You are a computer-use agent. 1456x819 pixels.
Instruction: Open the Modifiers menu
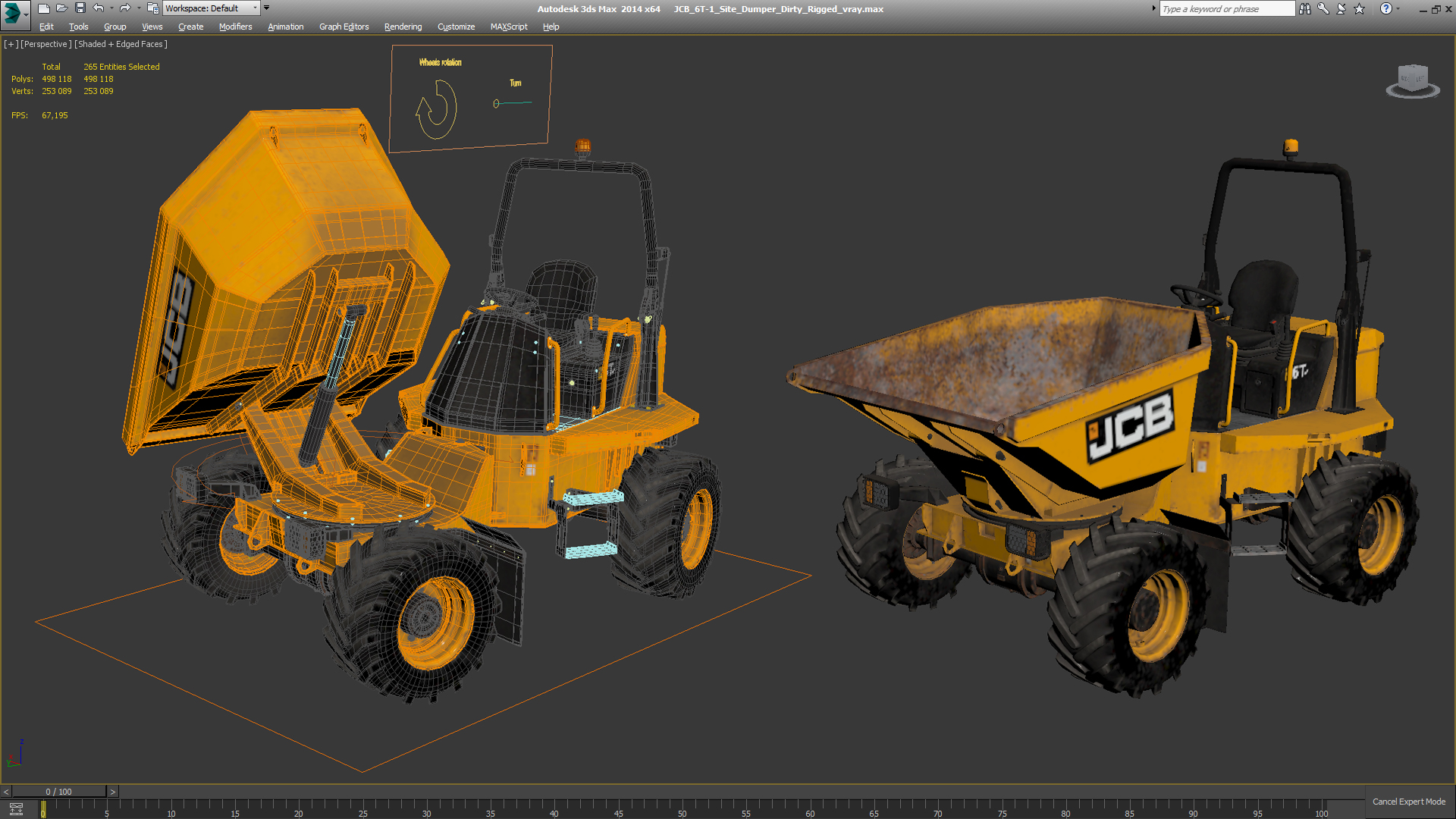(x=235, y=27)
